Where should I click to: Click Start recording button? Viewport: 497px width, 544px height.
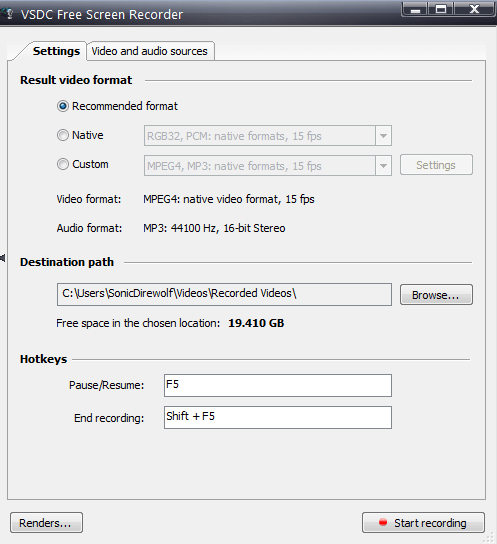(x=423, y=522)
